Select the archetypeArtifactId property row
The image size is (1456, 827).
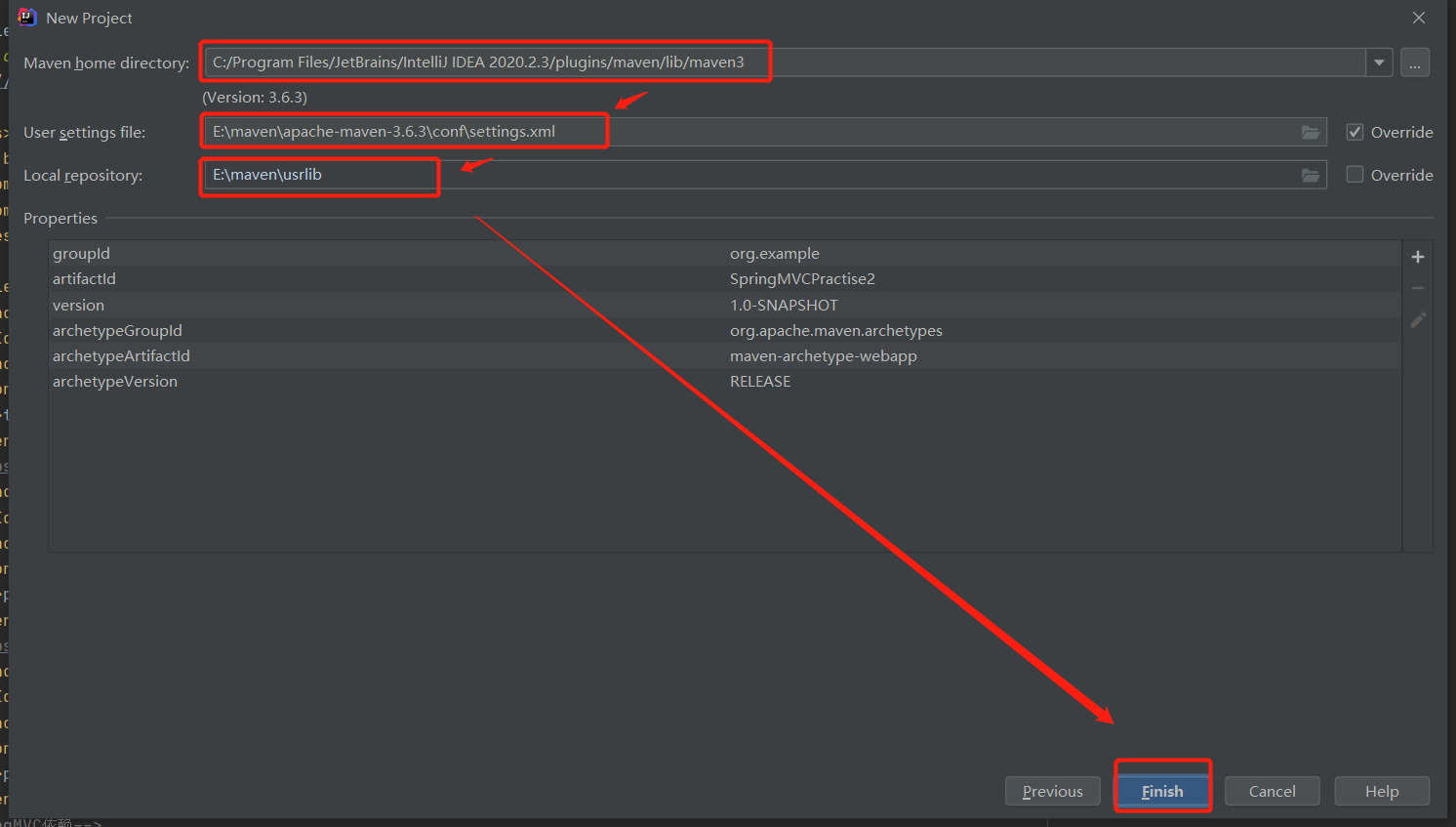click(725, 355)
